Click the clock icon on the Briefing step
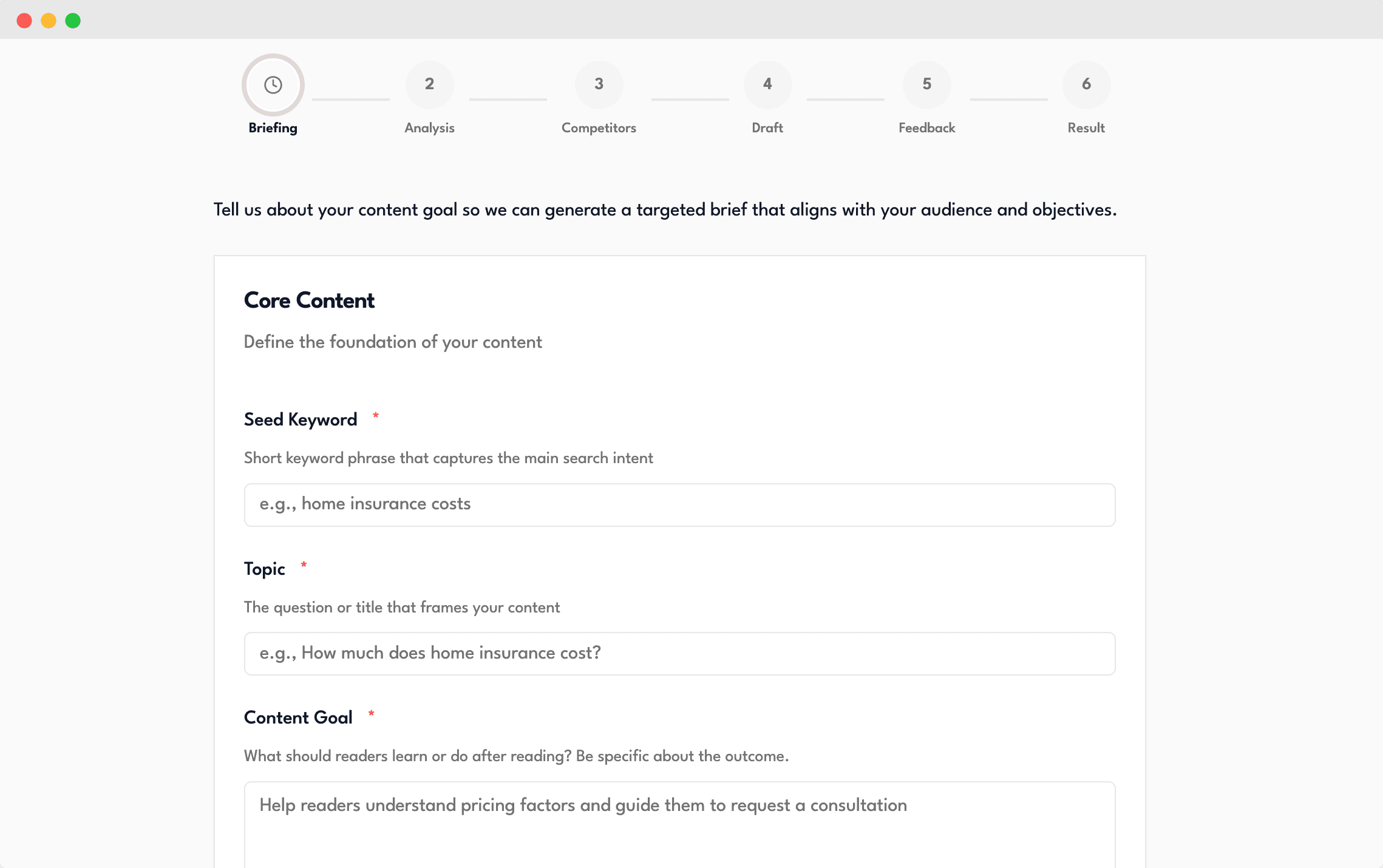The height and width of the screenshot is (868, 1383). 273,85
